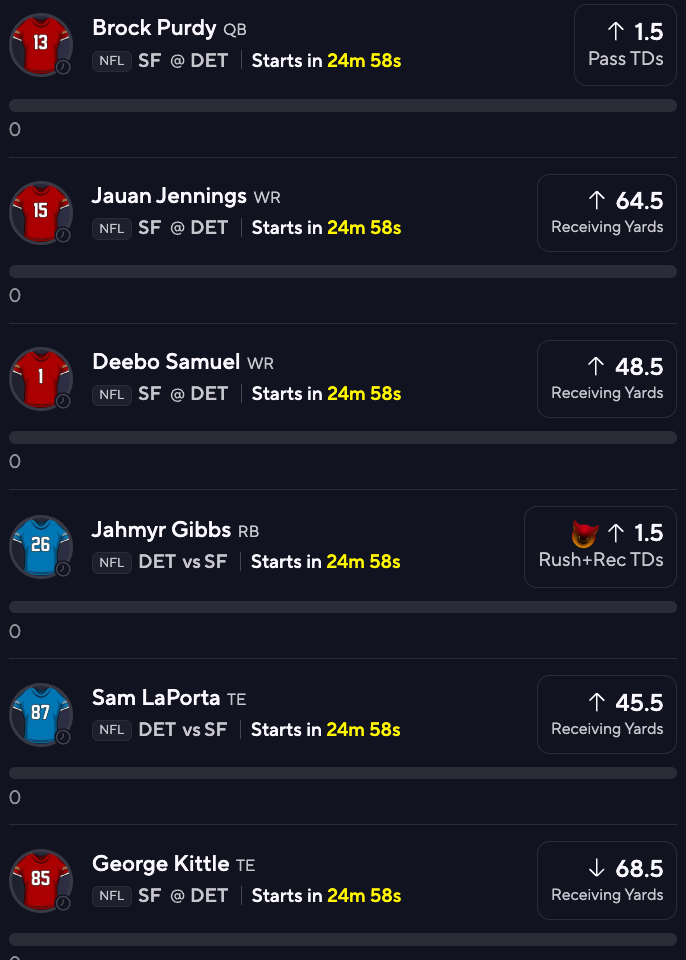Click Jahmyr Gibbs' blue number 26 jersey
The height and width of the screenshot is (960, 686).
click(41, 547)
